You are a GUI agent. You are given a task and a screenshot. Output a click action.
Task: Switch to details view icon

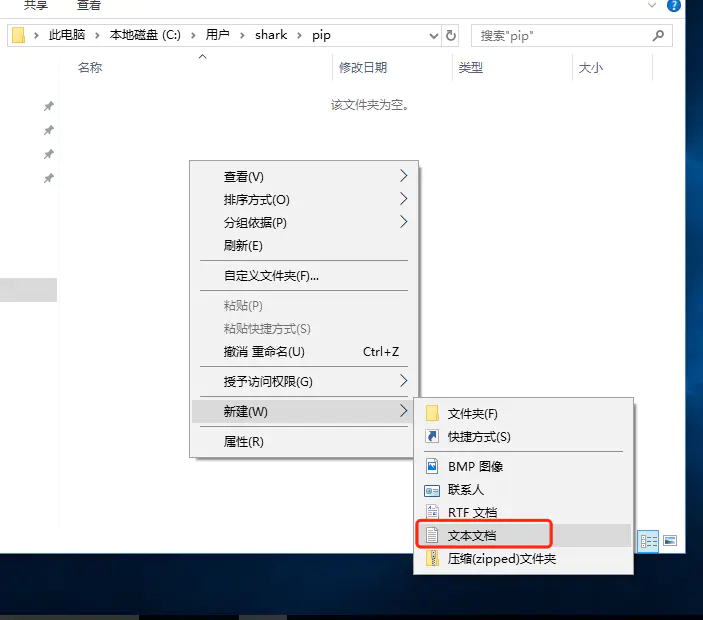point(648,541)
